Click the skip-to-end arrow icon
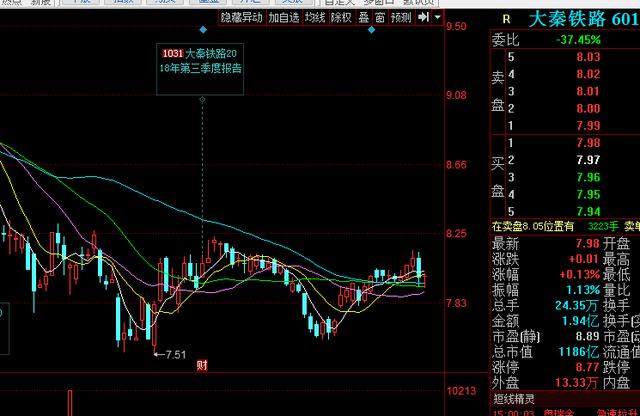 click(423, 17)
